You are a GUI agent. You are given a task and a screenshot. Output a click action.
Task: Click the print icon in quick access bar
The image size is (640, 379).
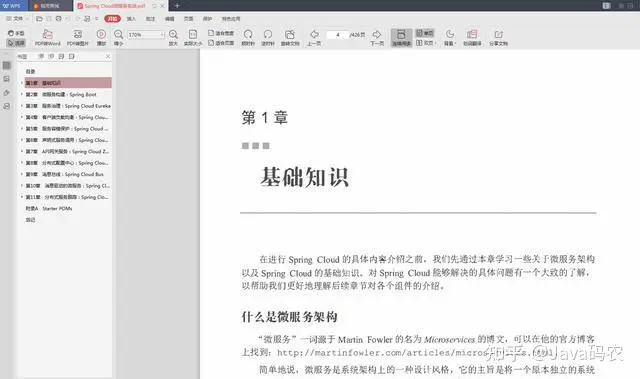[59, 18]
